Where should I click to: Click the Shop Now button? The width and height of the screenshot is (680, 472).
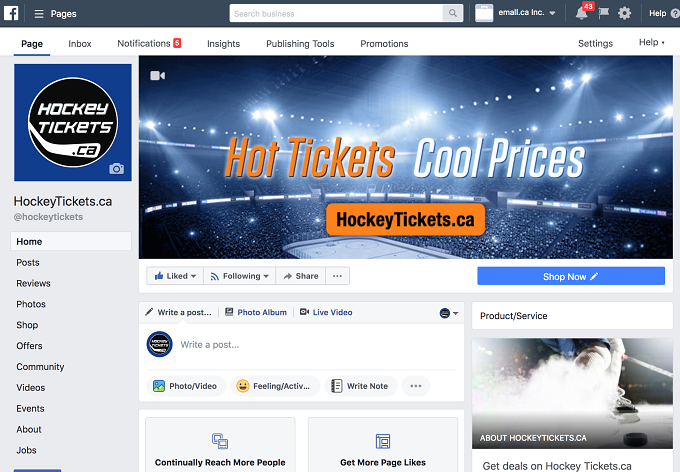[x=571, y=276]
